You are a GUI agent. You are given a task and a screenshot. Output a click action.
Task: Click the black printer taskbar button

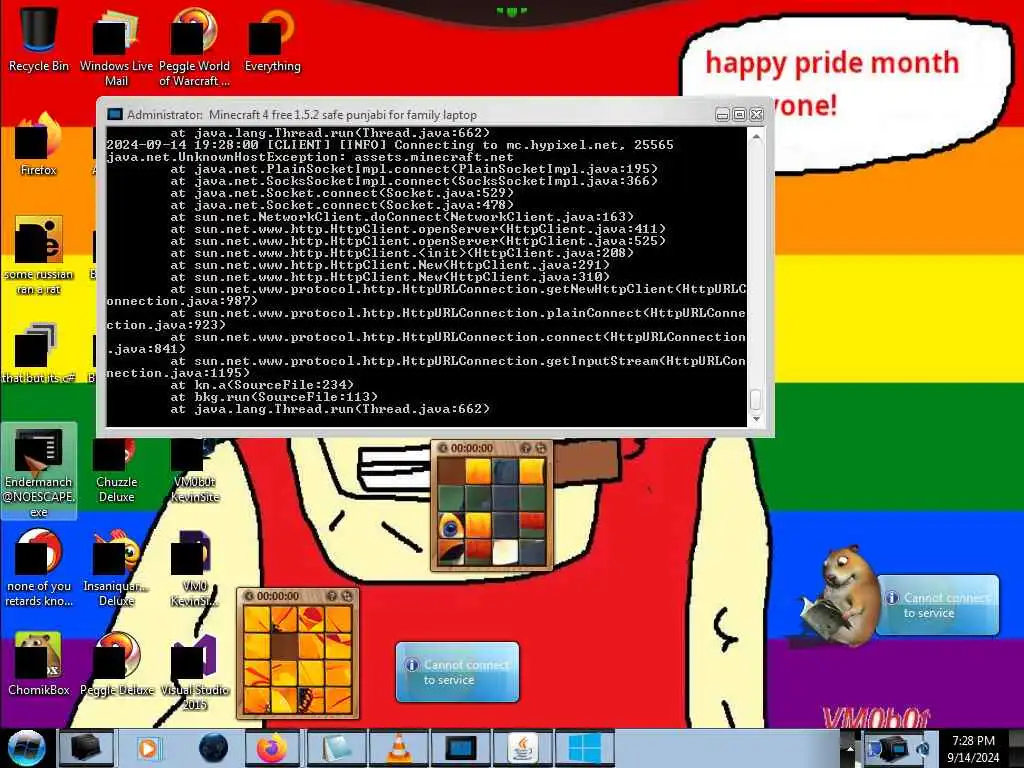86,748
